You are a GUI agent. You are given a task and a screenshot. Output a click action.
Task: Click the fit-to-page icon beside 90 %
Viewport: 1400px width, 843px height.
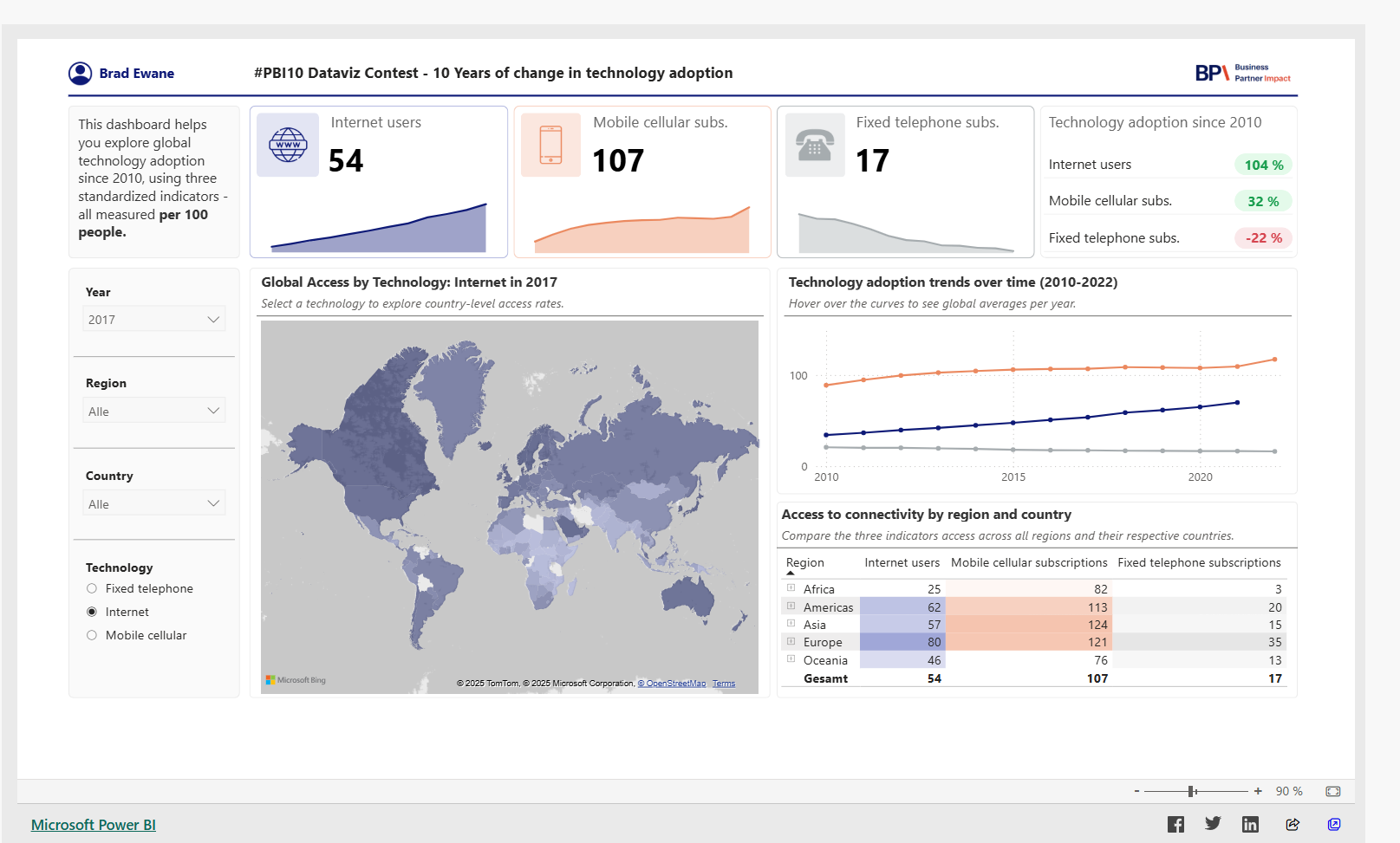1333,791
